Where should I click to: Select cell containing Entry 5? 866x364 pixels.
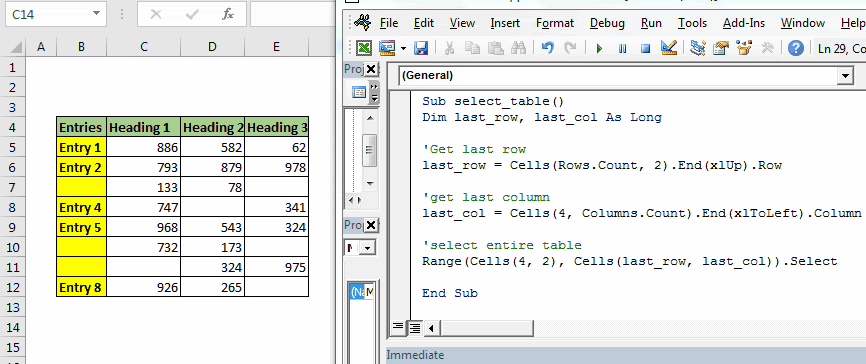click(x=81, y=228)
